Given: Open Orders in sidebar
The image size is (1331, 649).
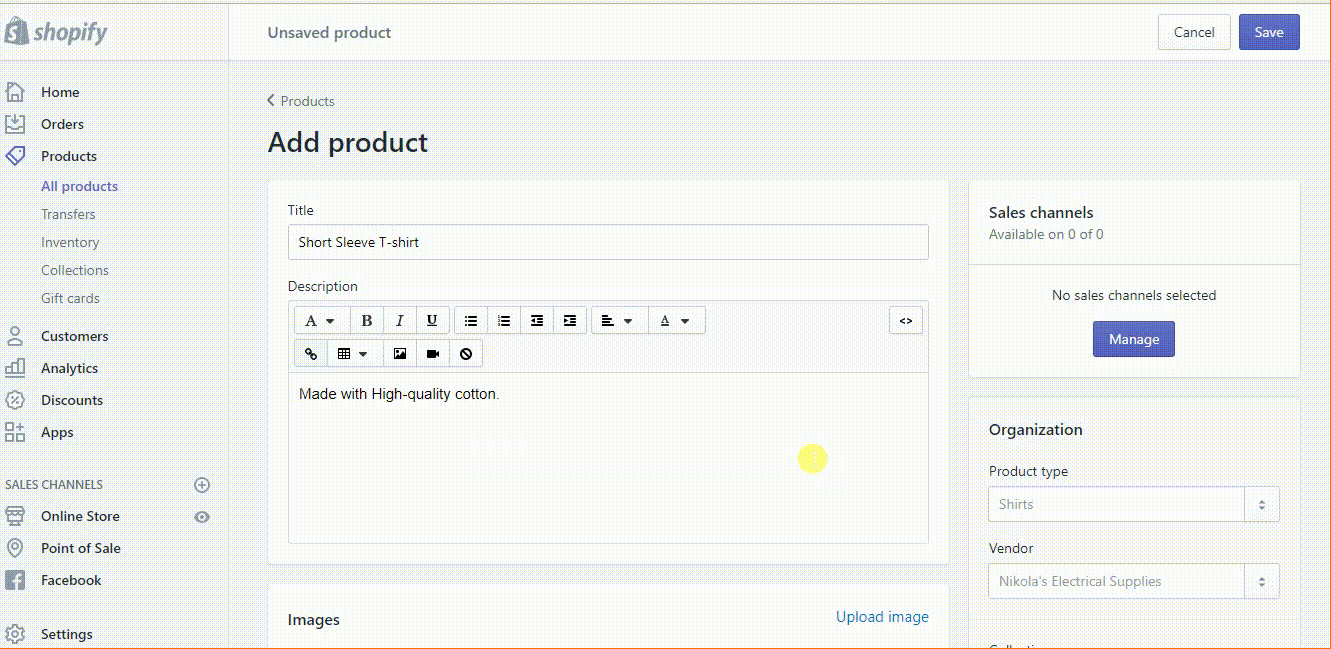Looking at the screenshot, I should [62, 124].
